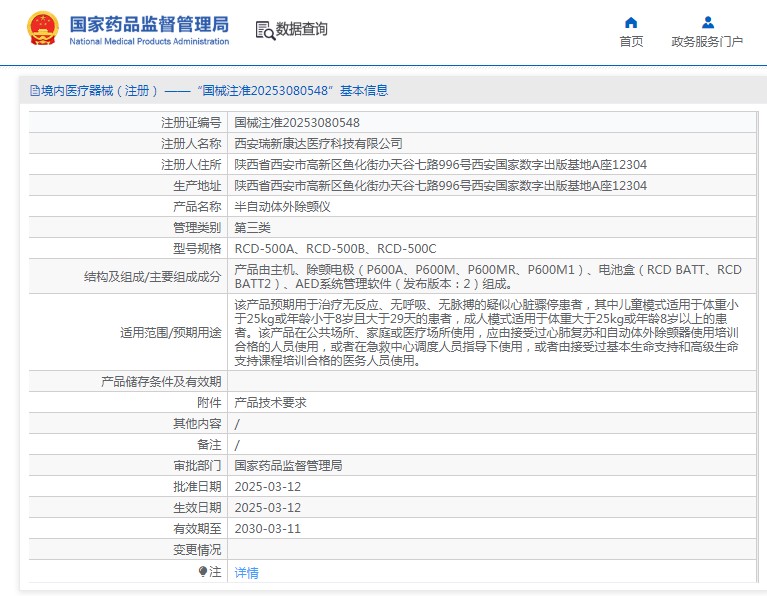Click the 详情 link

tap(246, 573)
